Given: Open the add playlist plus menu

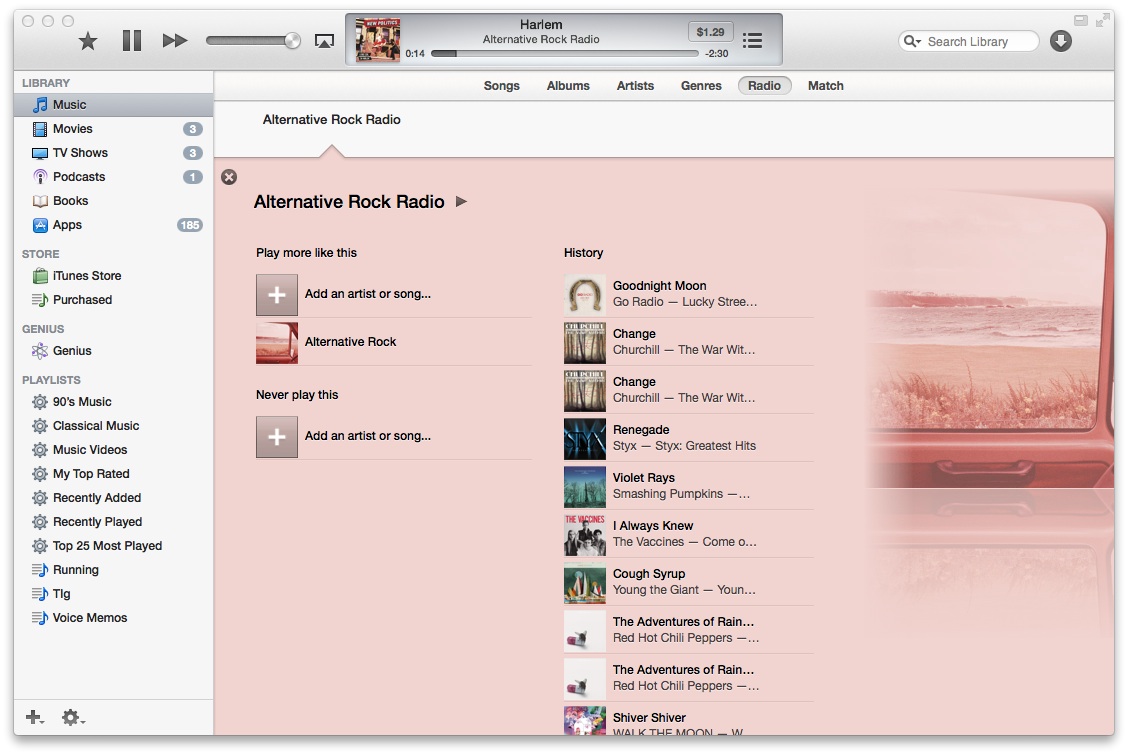Looking at the screenshot, I should click(35, 717).
